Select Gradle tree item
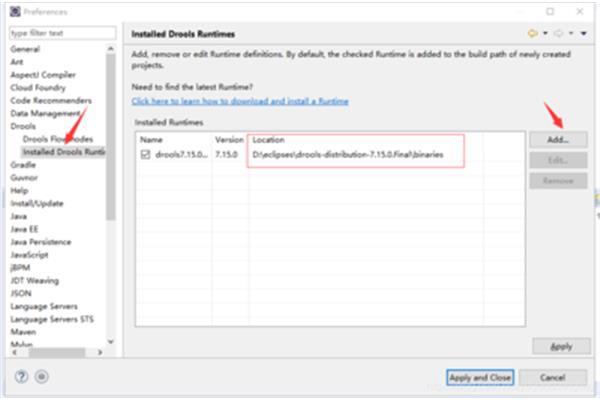 [23, 165]
